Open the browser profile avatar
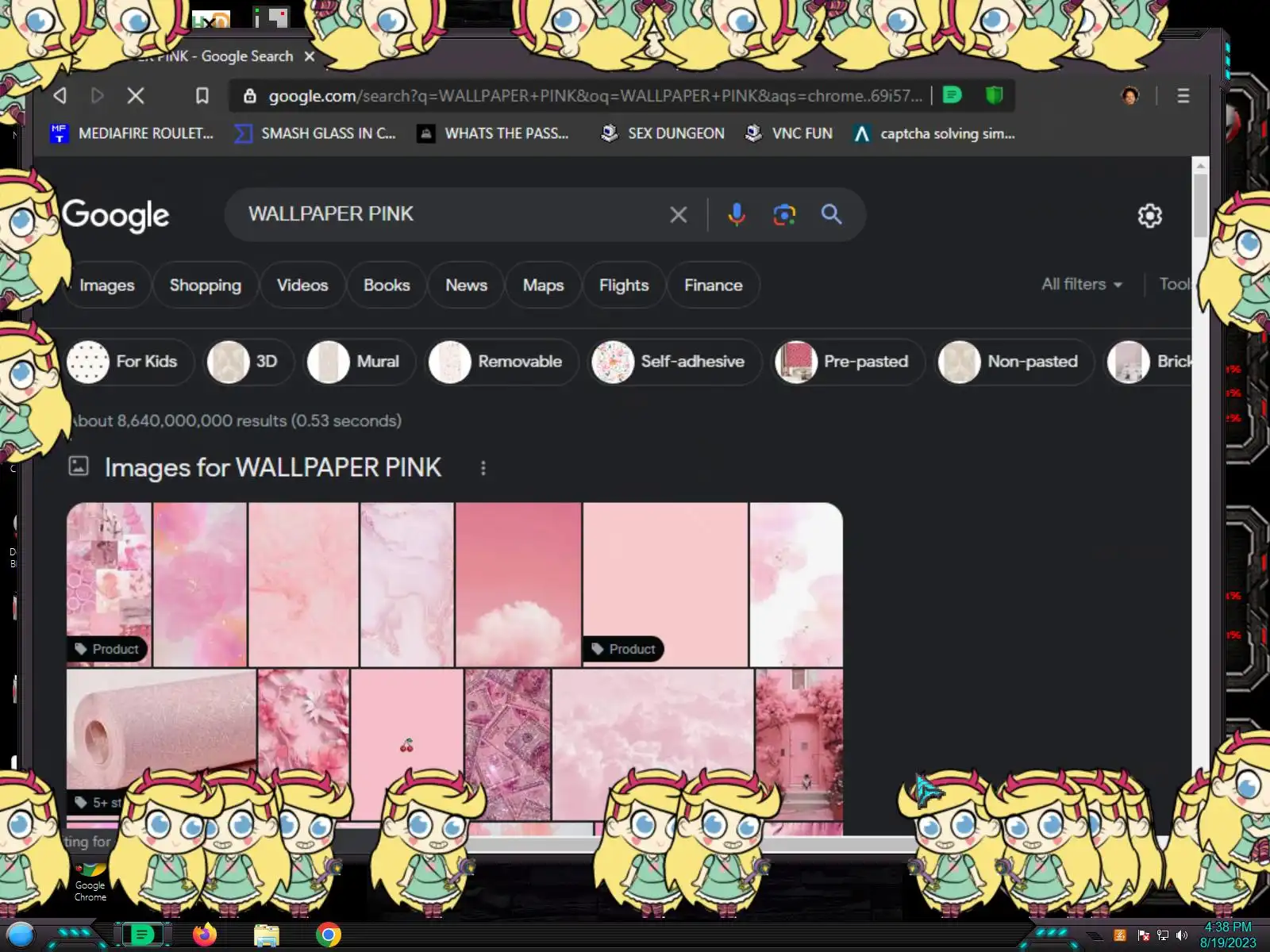The image size is (1270, 952). click(x=1130, y=96)
